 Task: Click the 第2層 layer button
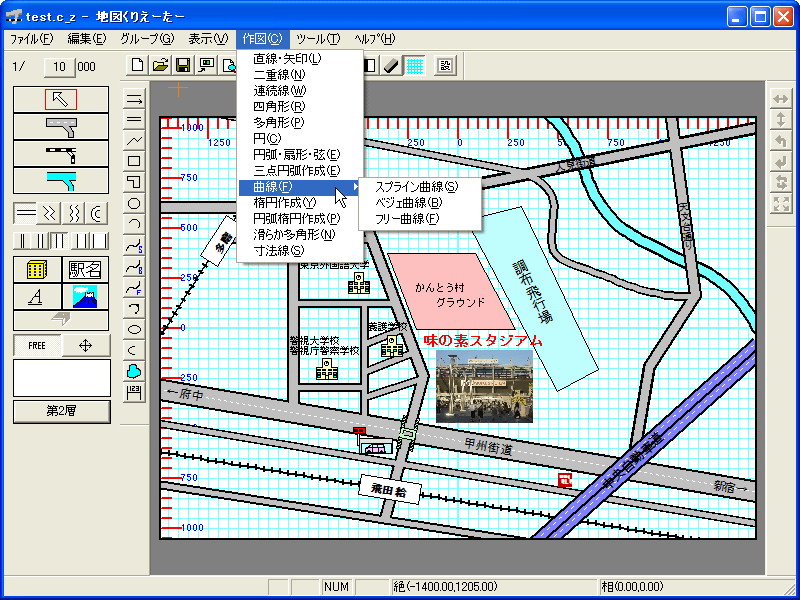tap(61, 411)
